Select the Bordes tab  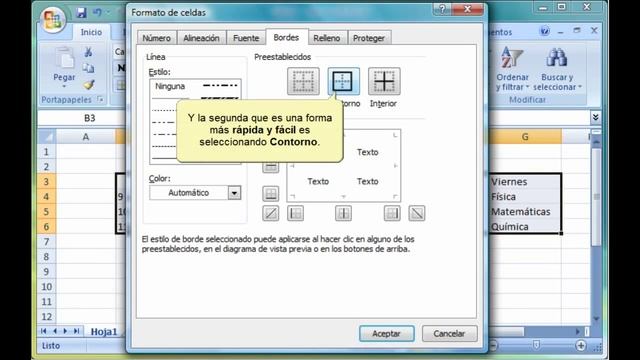pyautogui.click(x=287, y=37)
